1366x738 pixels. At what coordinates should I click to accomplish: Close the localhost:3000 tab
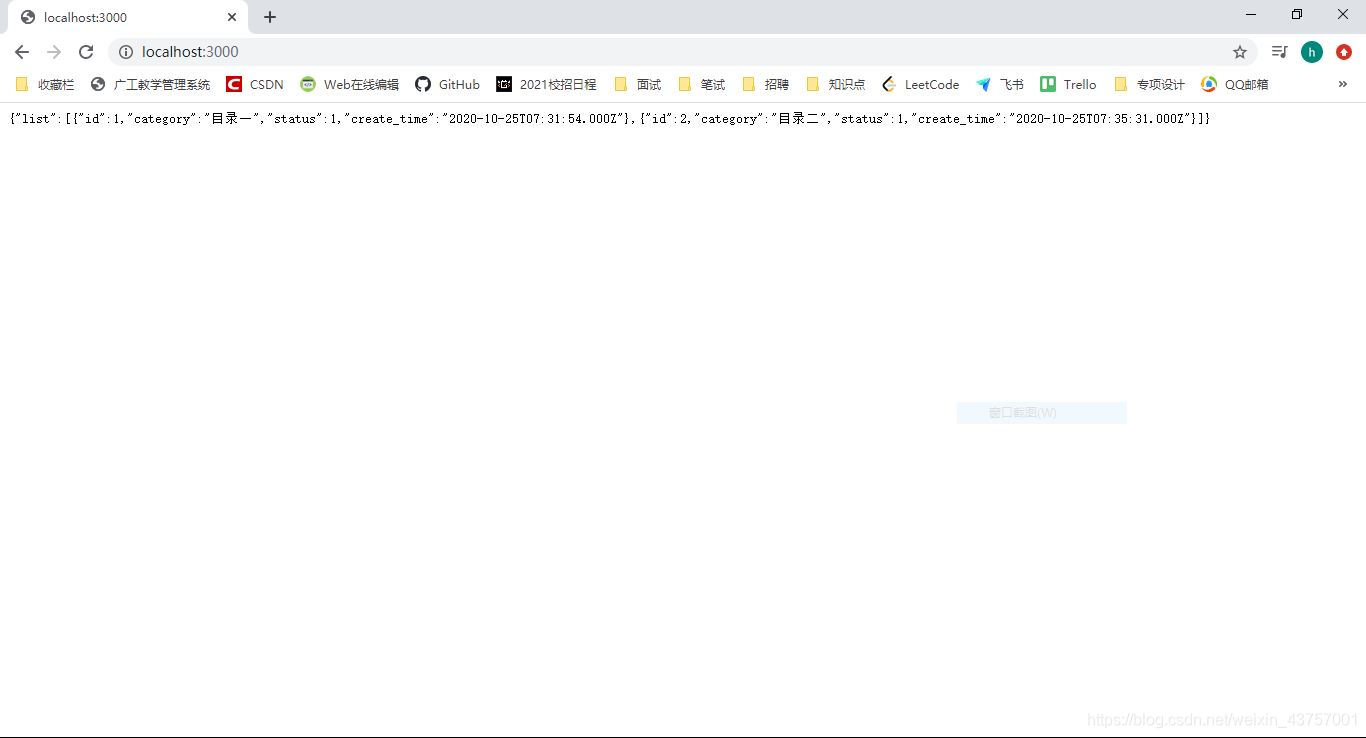[232, 17]
